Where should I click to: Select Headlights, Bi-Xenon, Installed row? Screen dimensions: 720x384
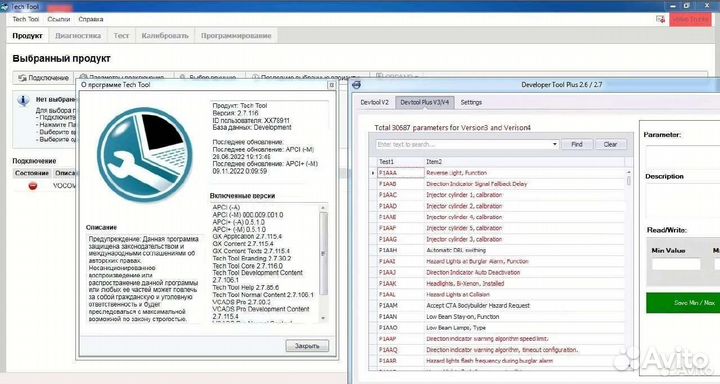click(497, 283)
